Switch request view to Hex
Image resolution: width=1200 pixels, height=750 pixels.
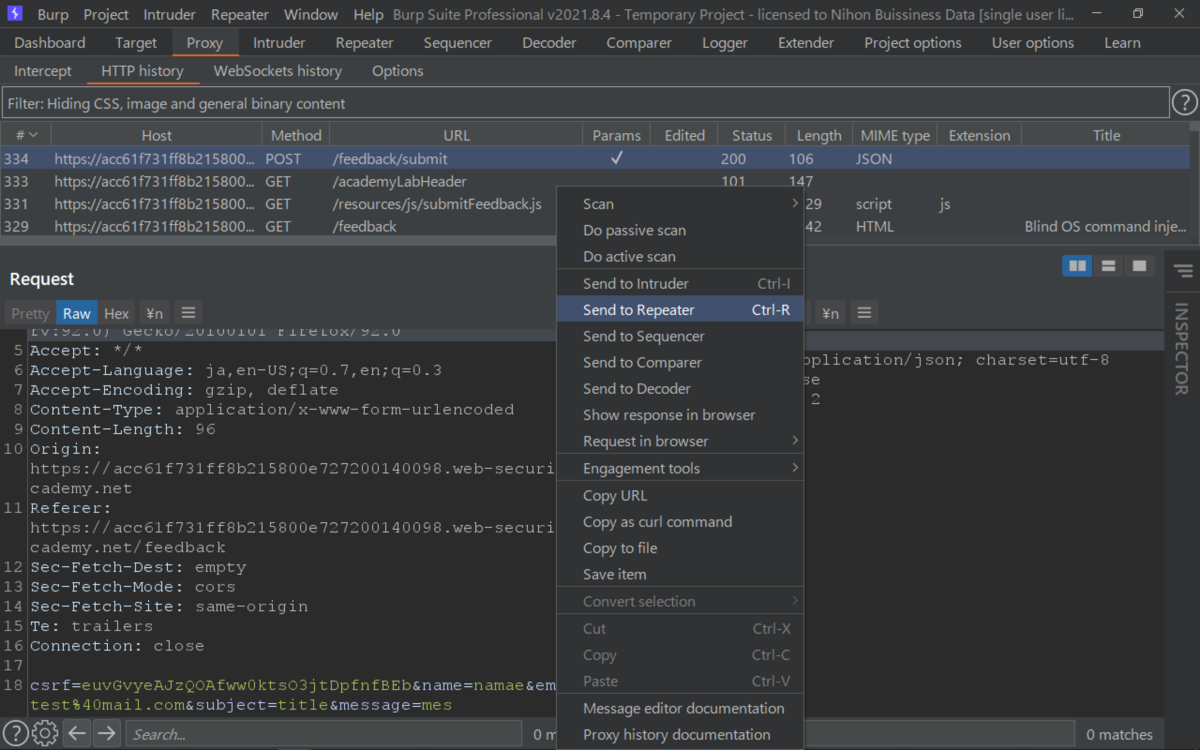[117, 313]
